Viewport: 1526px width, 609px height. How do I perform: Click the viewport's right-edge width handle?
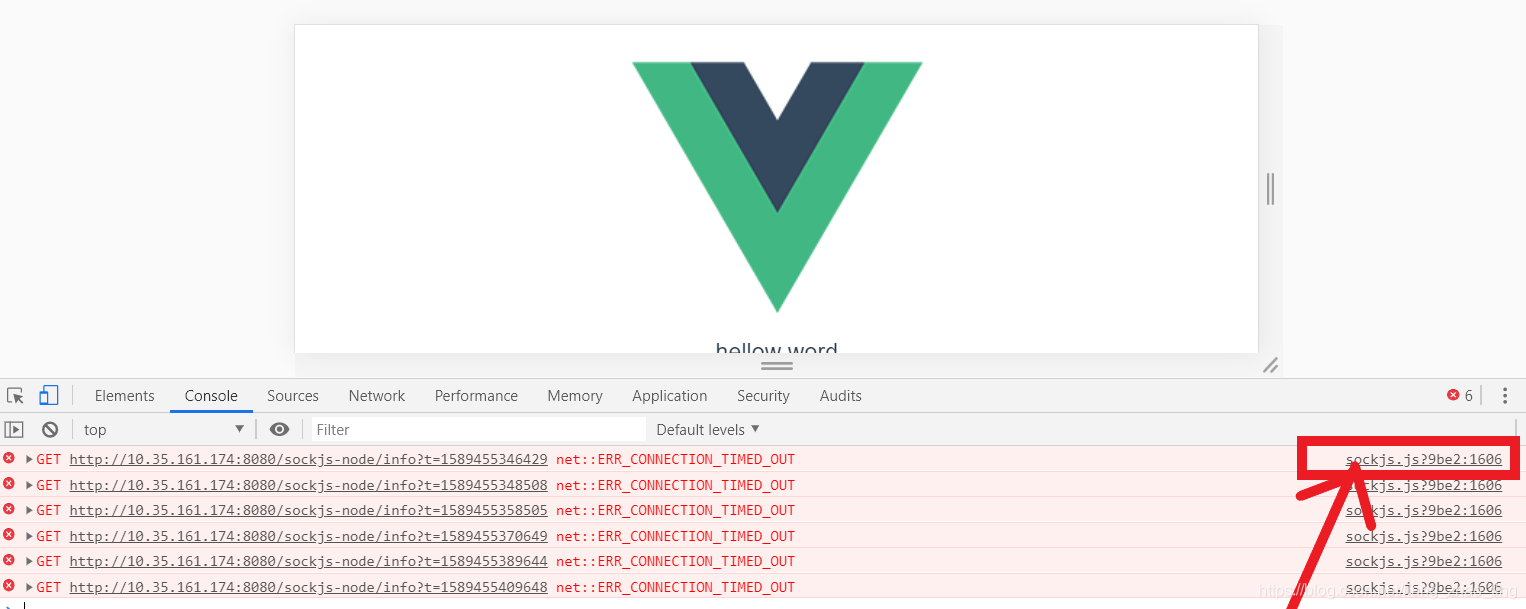click(x=1270, y=189)
